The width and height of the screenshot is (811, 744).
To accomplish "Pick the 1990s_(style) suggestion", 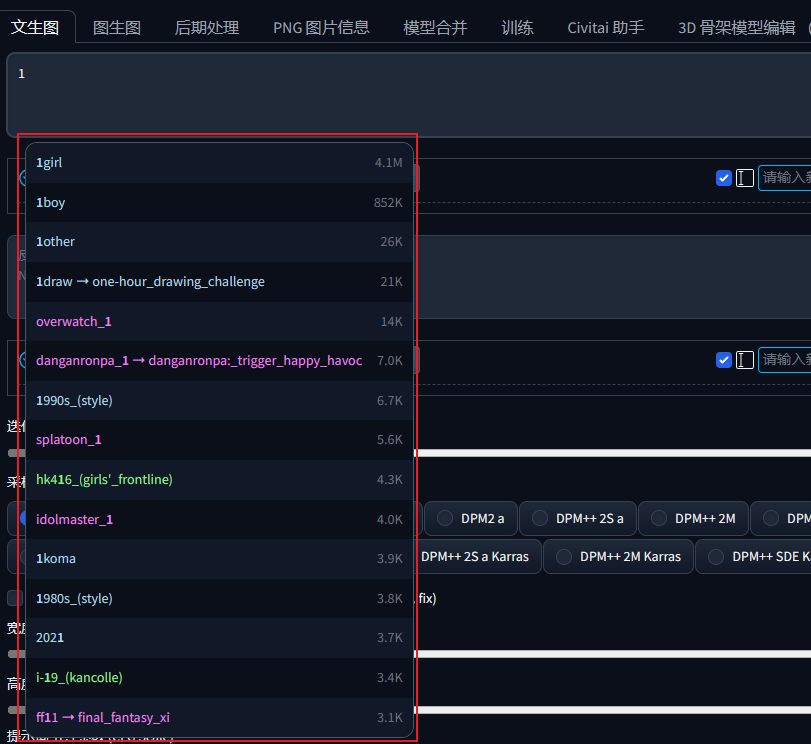I will tap(219, 400).
